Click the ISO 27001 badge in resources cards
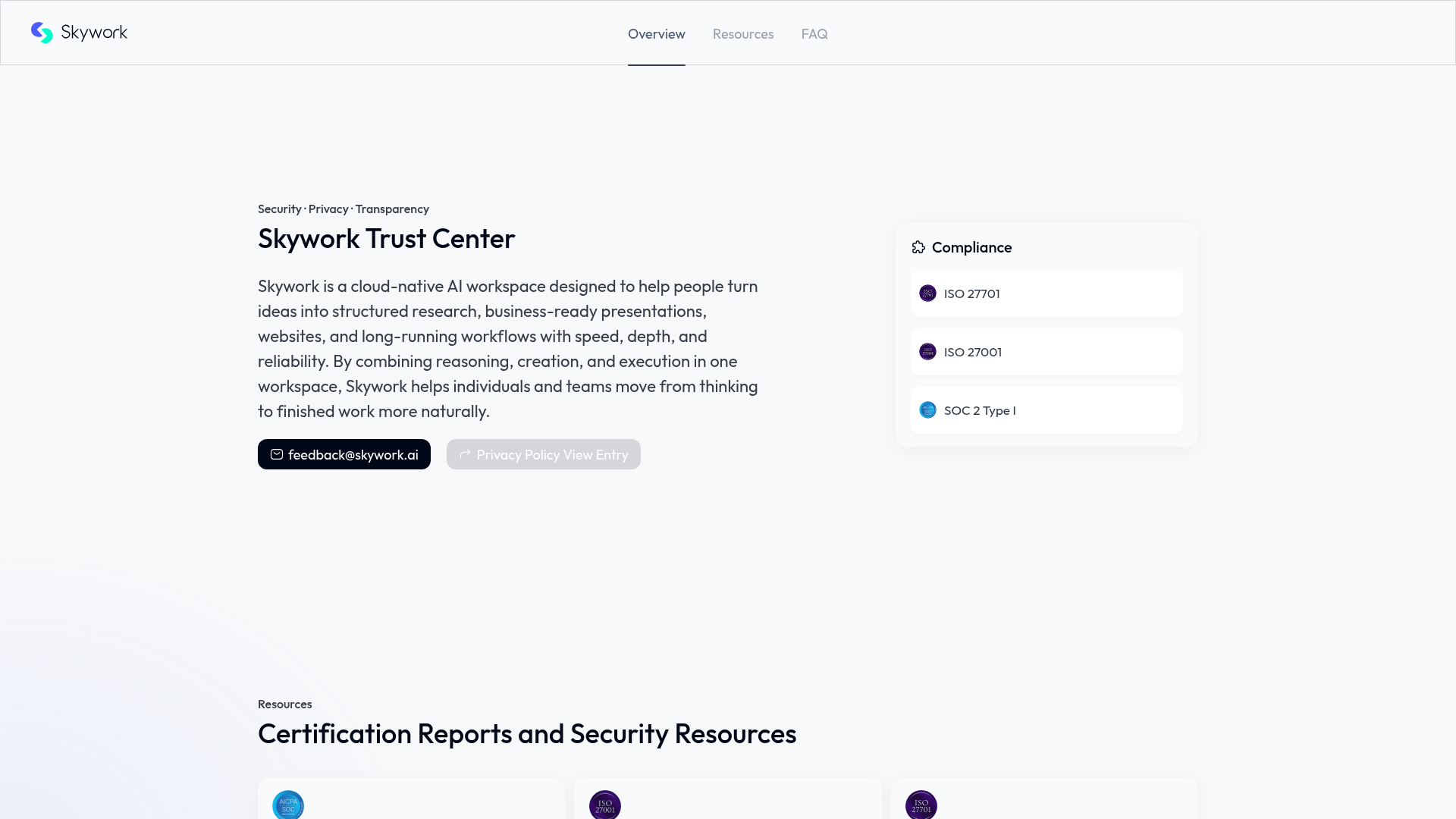This screenshot has width=1456, height=819. (x=605, y=805)
